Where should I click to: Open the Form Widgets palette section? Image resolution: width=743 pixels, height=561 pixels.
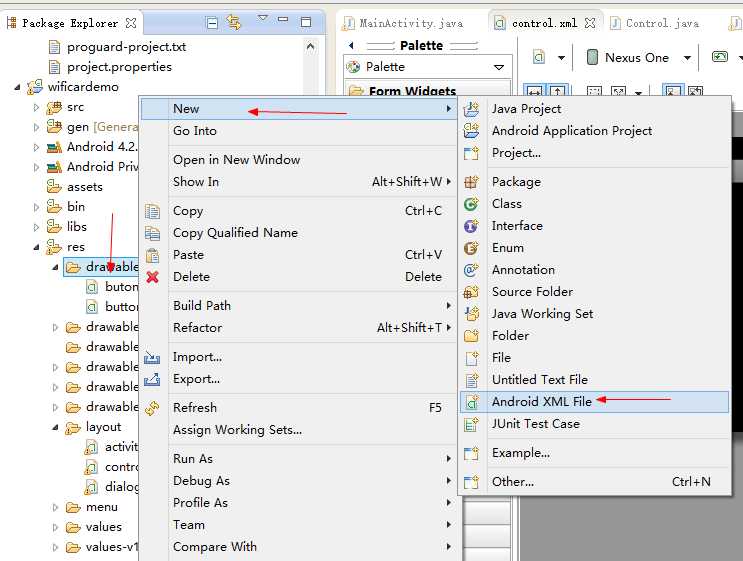427,90
